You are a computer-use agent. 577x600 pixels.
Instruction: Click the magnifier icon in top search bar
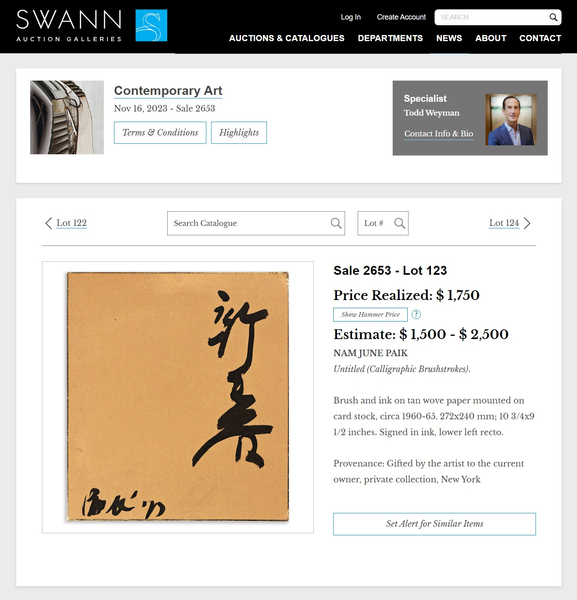[553, 17]
